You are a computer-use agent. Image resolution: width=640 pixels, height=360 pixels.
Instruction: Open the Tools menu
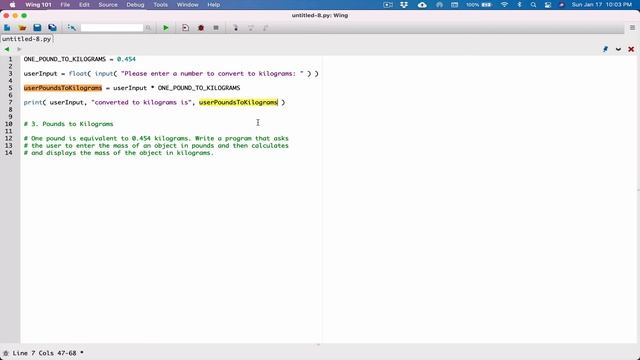click(160, 5)
